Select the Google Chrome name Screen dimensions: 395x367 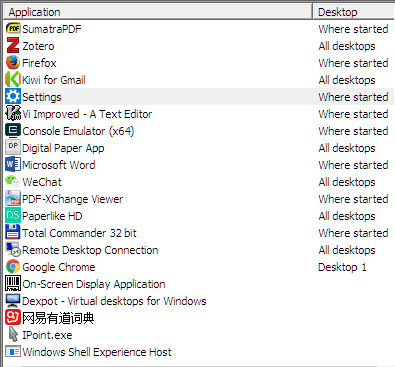point(59,267)
